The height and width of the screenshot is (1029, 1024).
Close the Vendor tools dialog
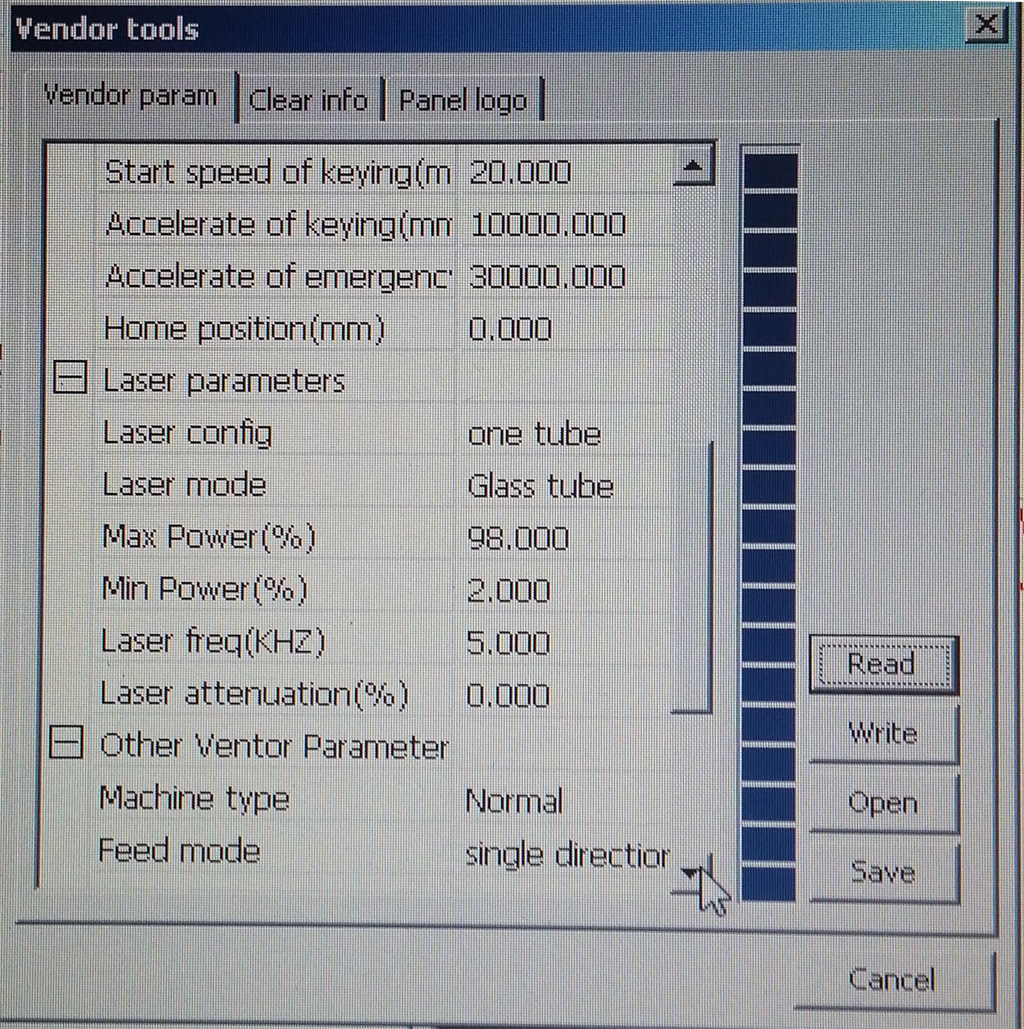[x=985, y=27]
